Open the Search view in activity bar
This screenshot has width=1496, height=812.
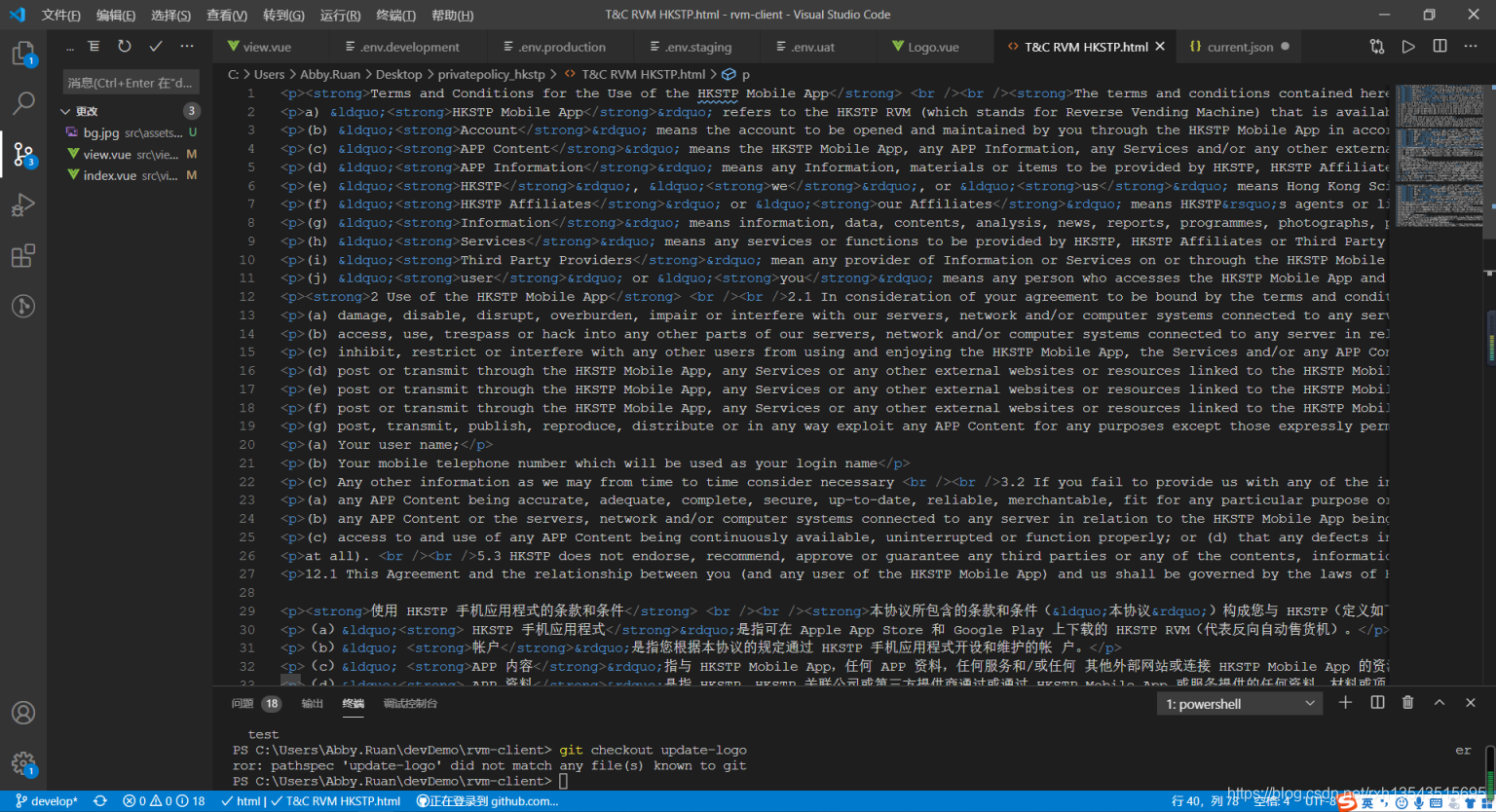pos(22,102)
